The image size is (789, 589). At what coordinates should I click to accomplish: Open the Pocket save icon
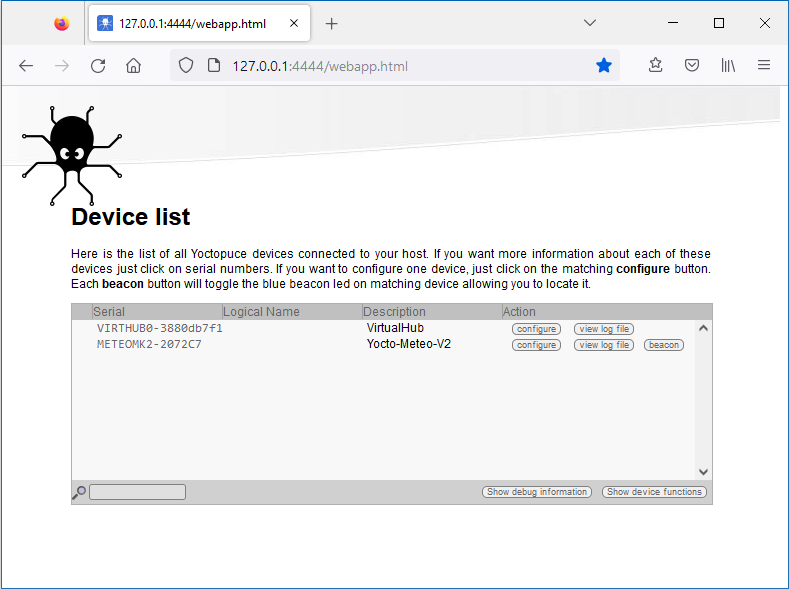[692, 66]
